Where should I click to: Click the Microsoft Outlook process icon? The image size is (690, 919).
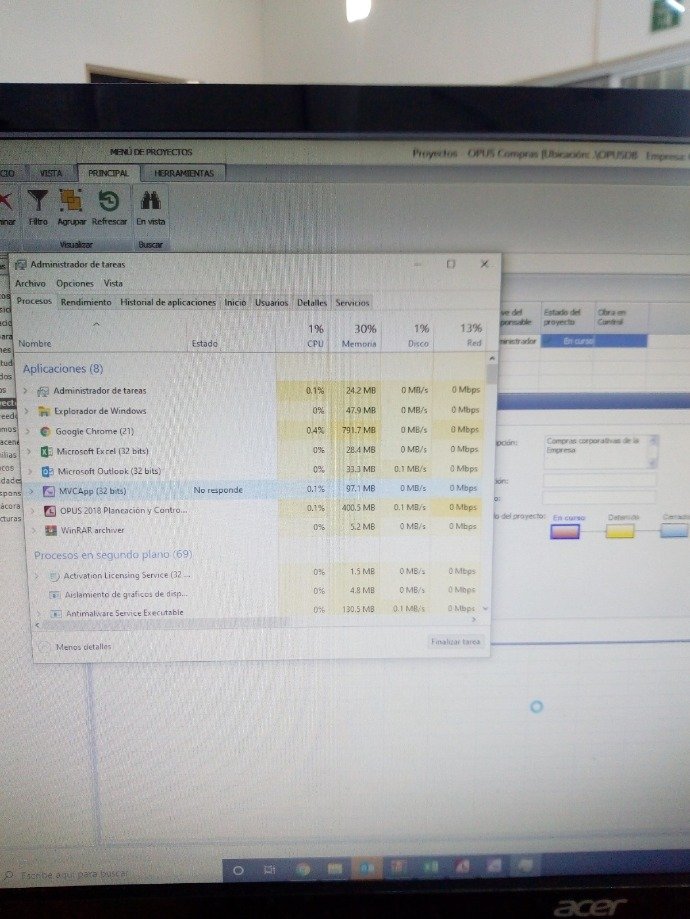pyautogui.click(x=45, y=470)
